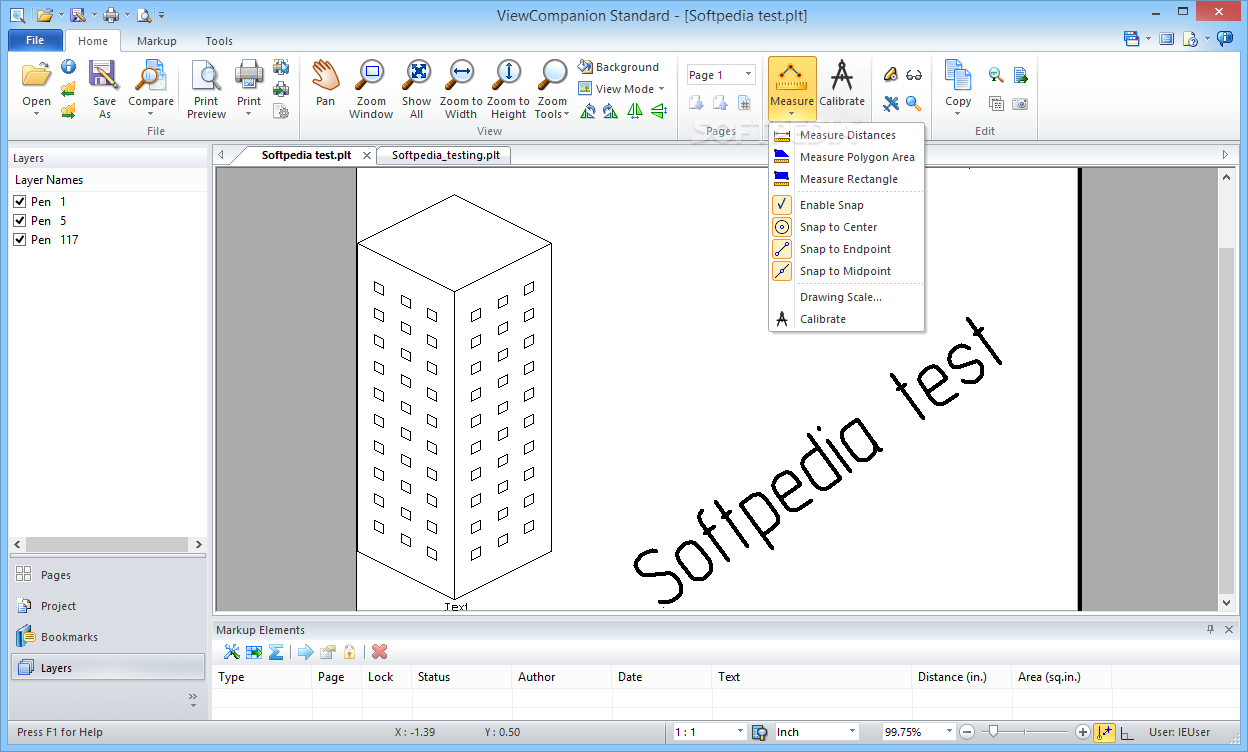Click the highlighter marker icon
This screenshot has height=752, width=1248.
pyautogui.click(x=890, y=75)
